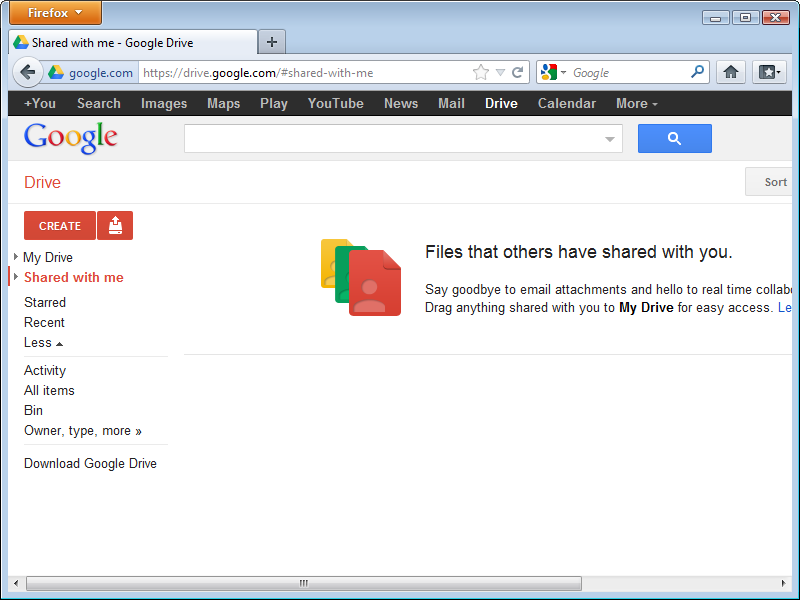The height and width of the screenshot is (600, 800).
Task: Open the Starred view
Action: (45, 302)
